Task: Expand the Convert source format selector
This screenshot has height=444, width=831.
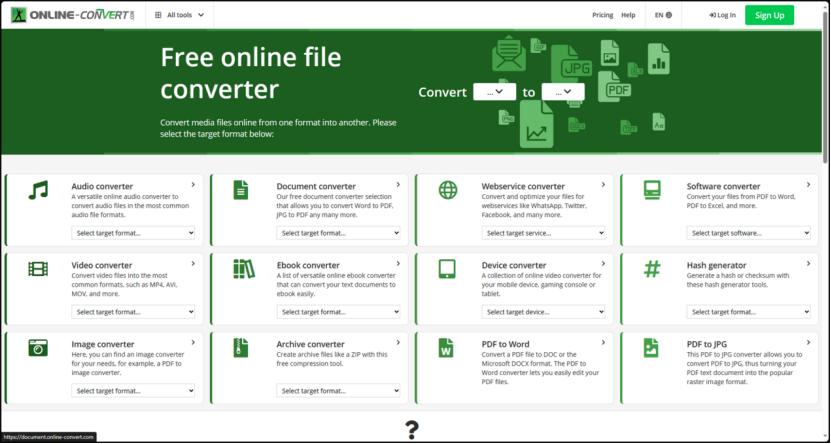Action: coord(494,92)
